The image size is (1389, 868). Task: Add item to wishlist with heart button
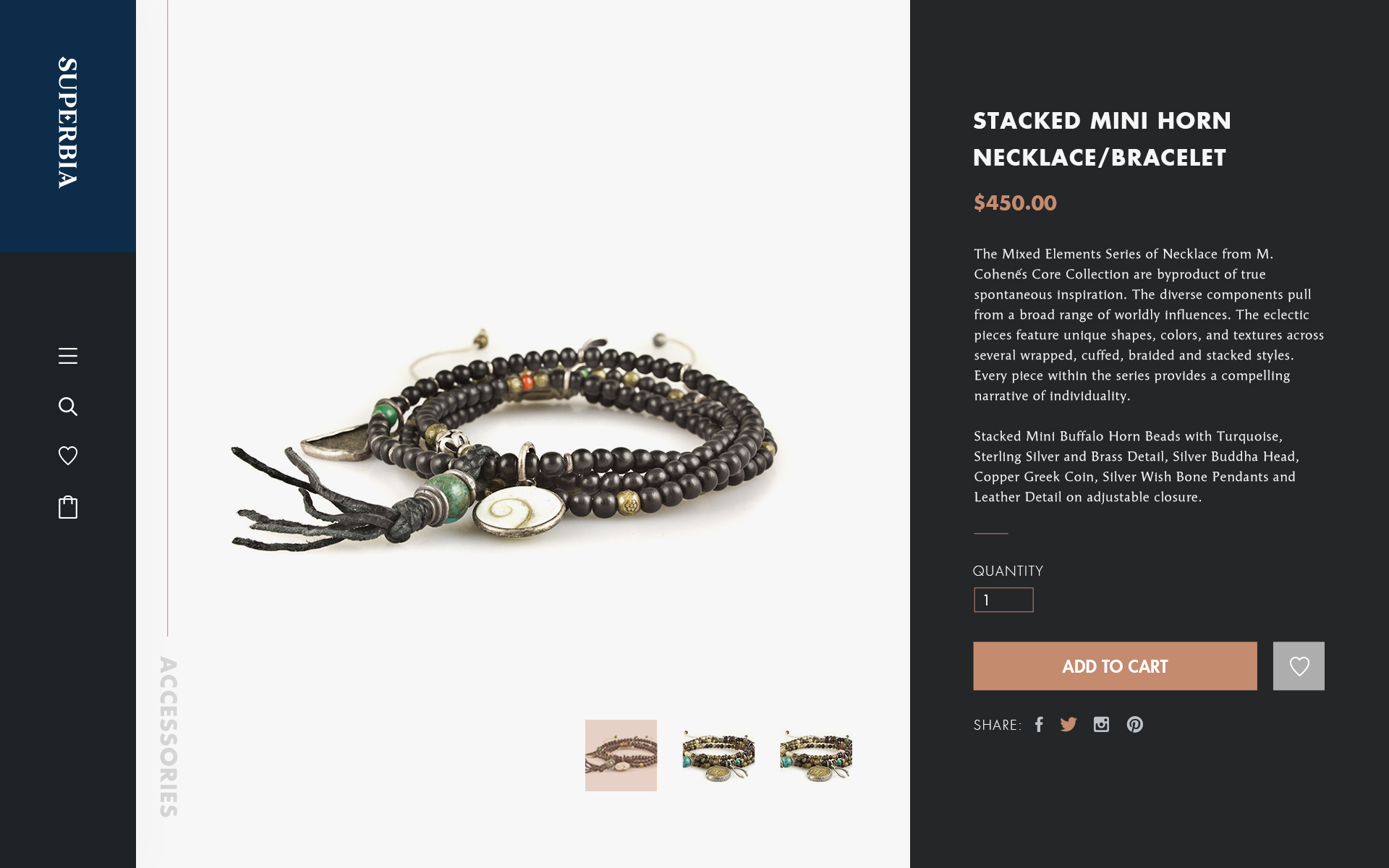click(x=1299, y=666)
